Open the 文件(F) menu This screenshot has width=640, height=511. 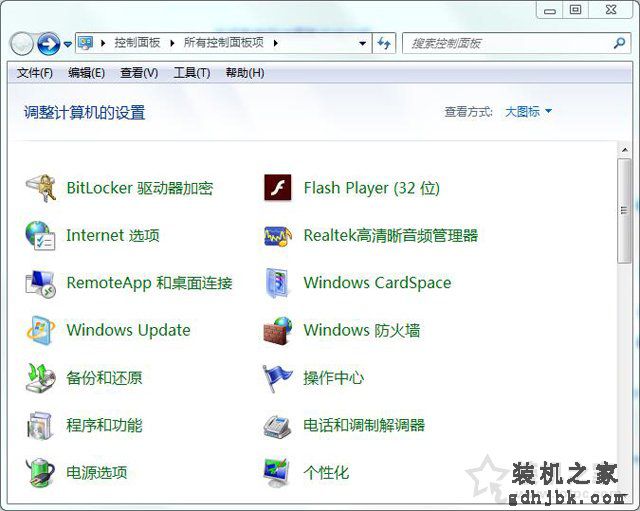pos(35,73)
